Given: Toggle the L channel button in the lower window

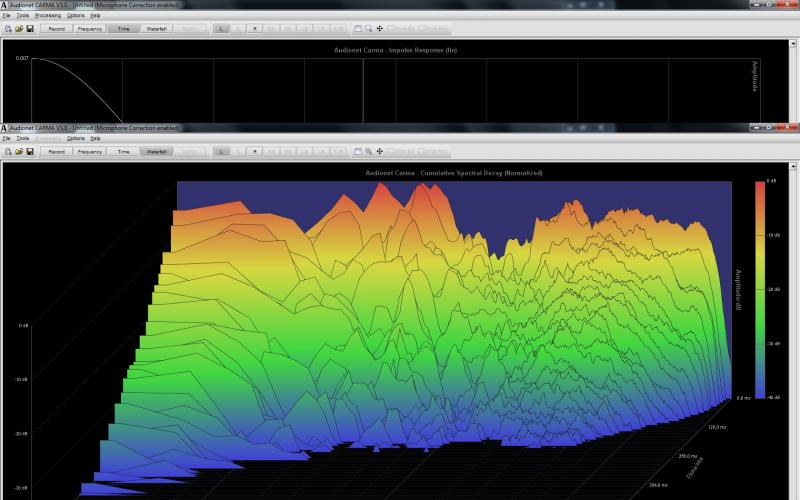Looking at the screenshot, I should [x=221, y=151].
